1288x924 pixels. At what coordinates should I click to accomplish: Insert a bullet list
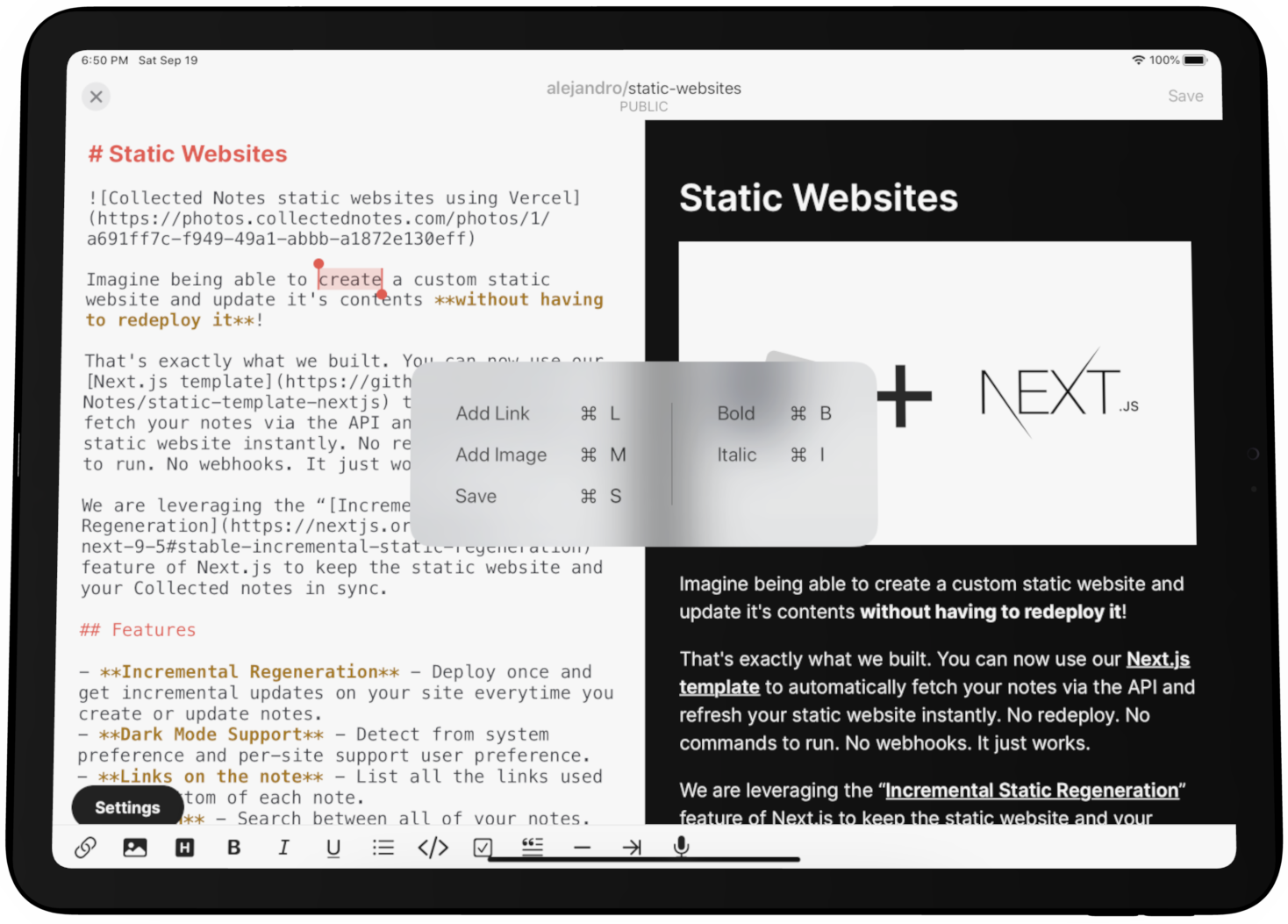383,847
